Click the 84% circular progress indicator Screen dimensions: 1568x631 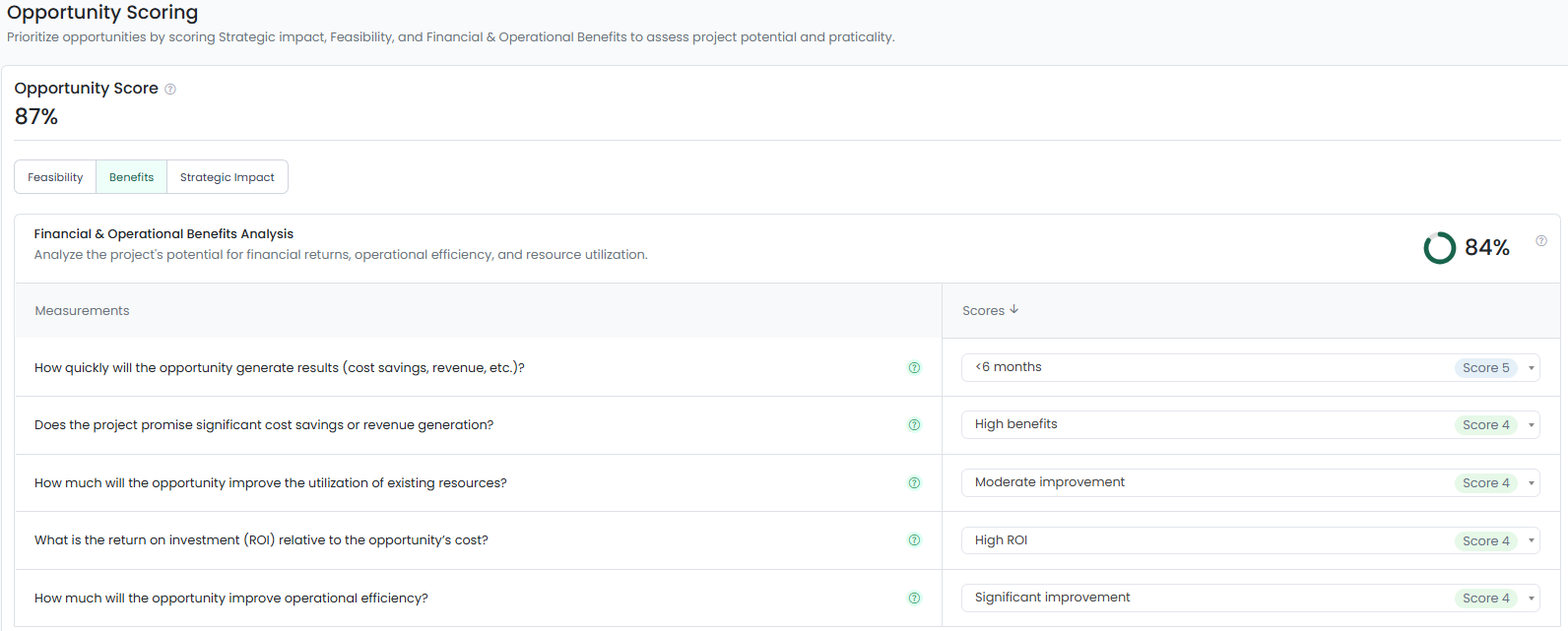(1439, 248)
